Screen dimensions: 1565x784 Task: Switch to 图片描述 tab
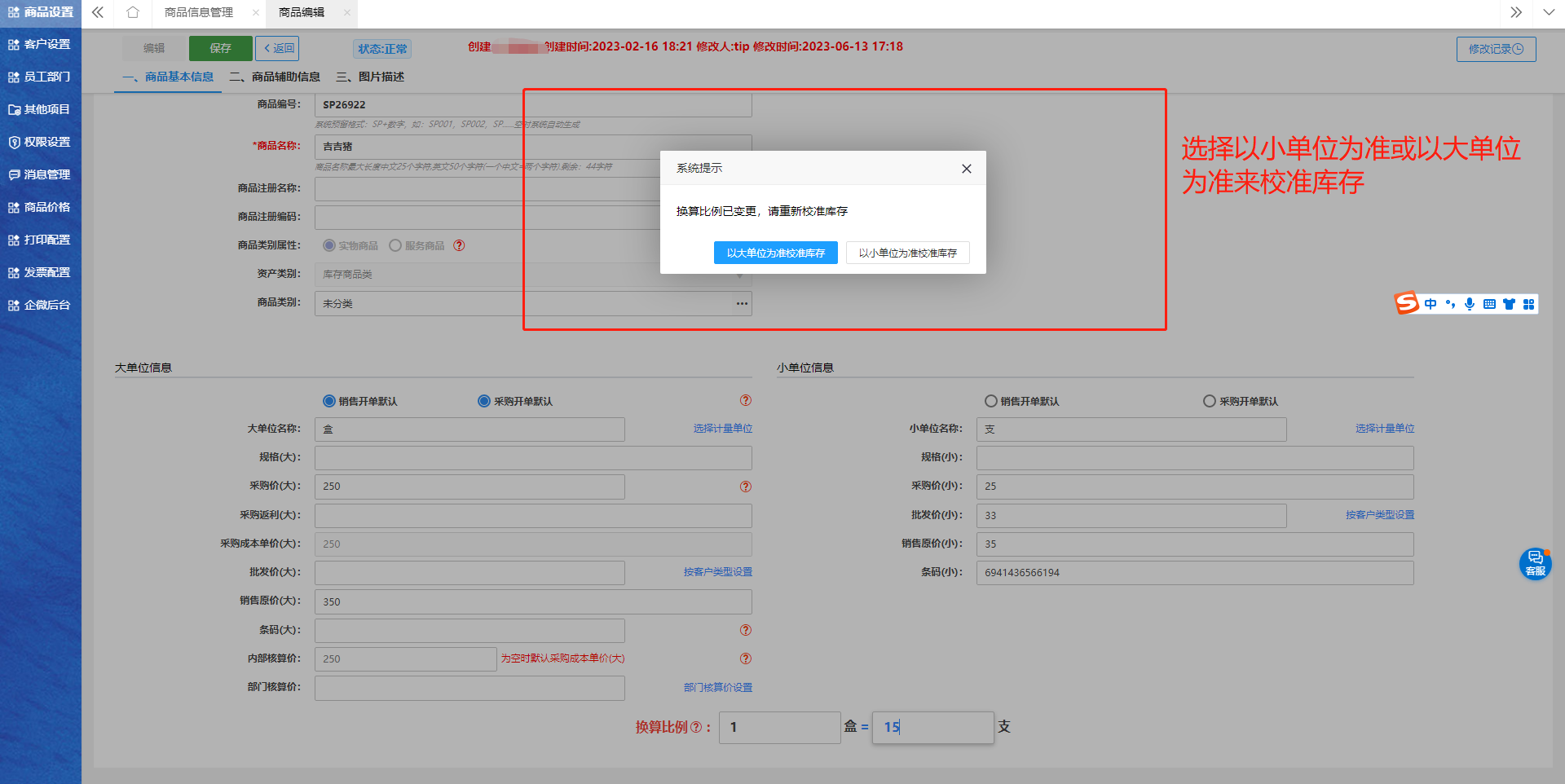(x=370, y=77)
